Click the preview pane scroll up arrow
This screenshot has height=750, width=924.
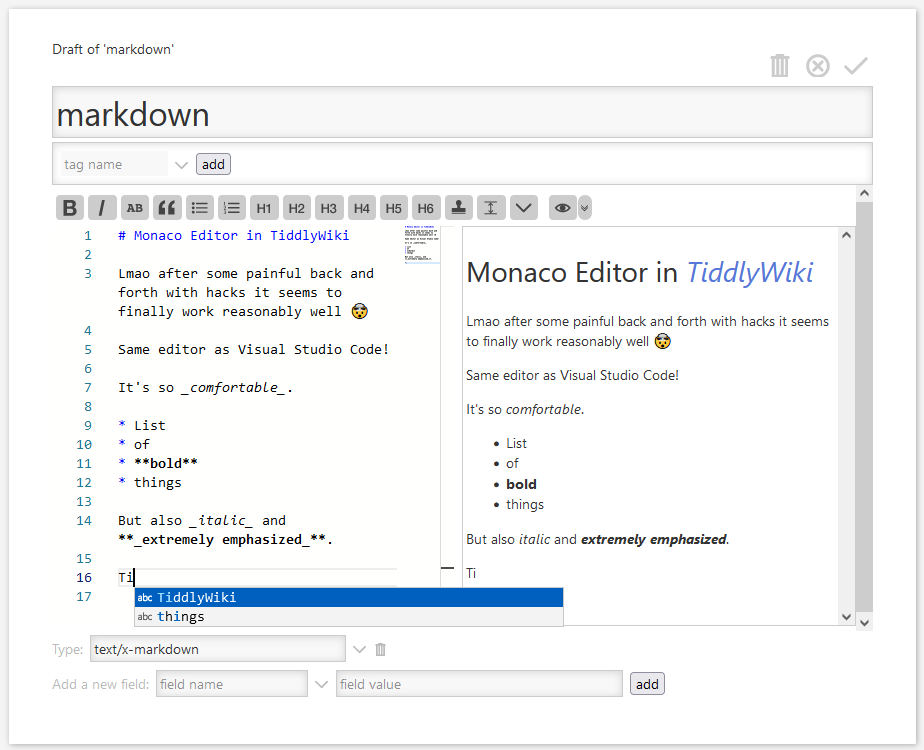[x=846, y=235]
